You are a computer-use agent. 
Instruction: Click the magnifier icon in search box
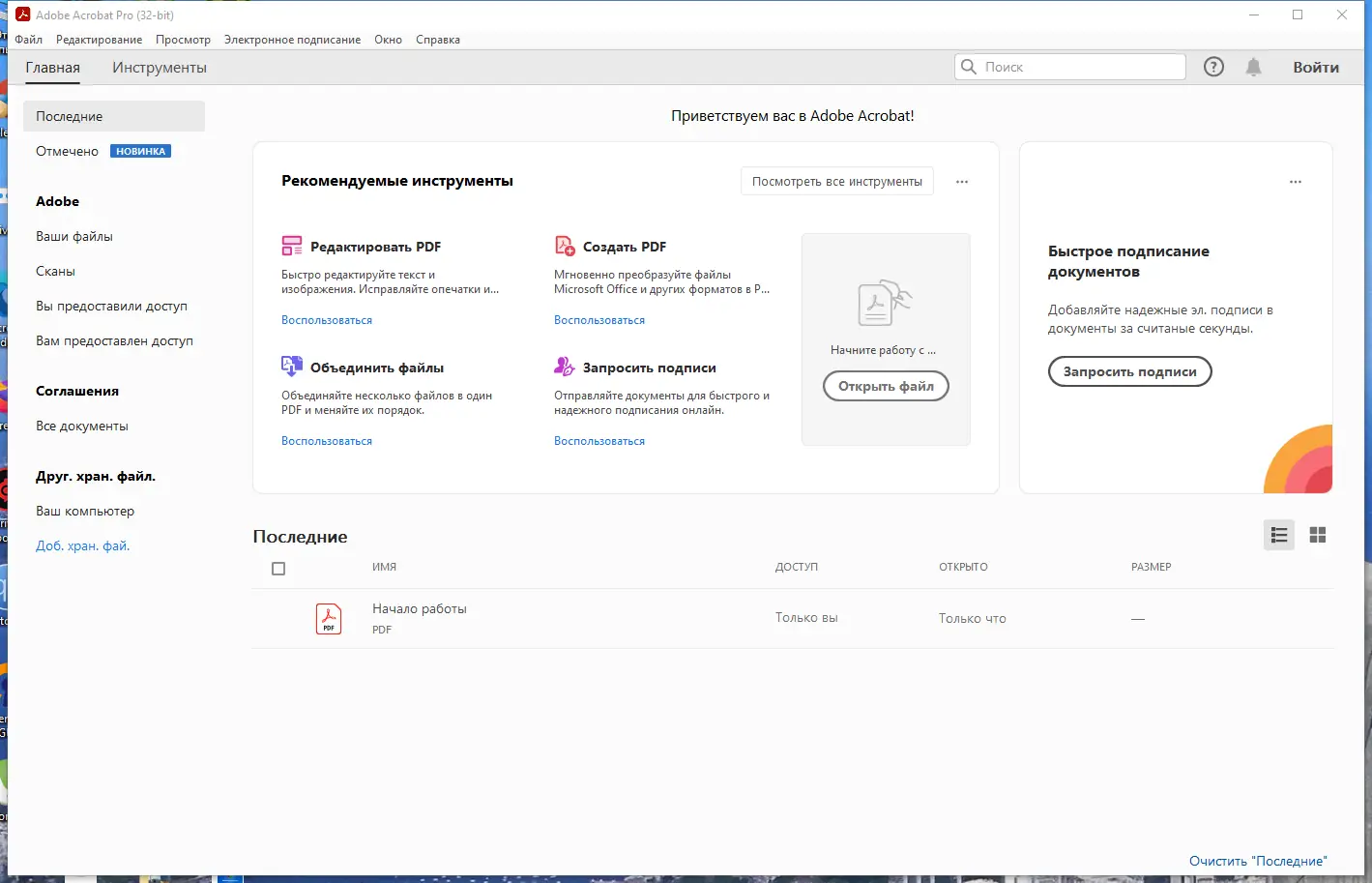pyautogui.click(x=969, y=67)
